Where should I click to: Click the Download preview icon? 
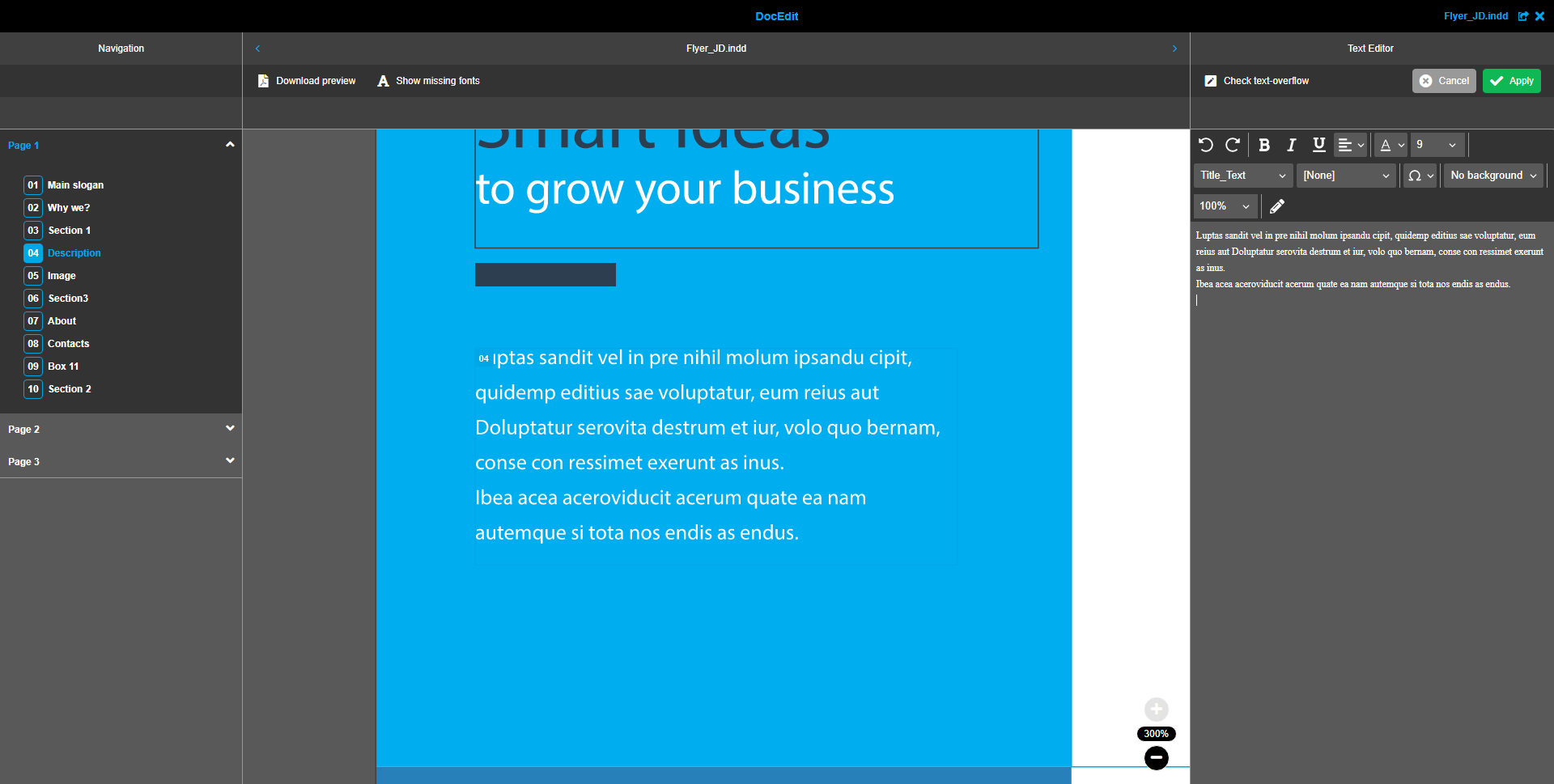263,80
